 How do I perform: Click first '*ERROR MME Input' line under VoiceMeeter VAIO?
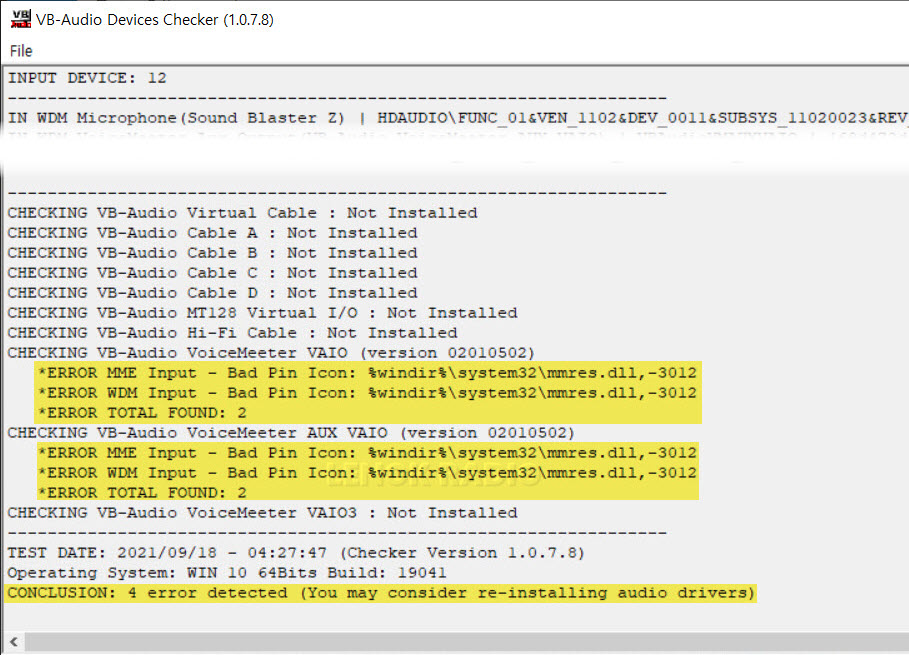coord(367,373)
